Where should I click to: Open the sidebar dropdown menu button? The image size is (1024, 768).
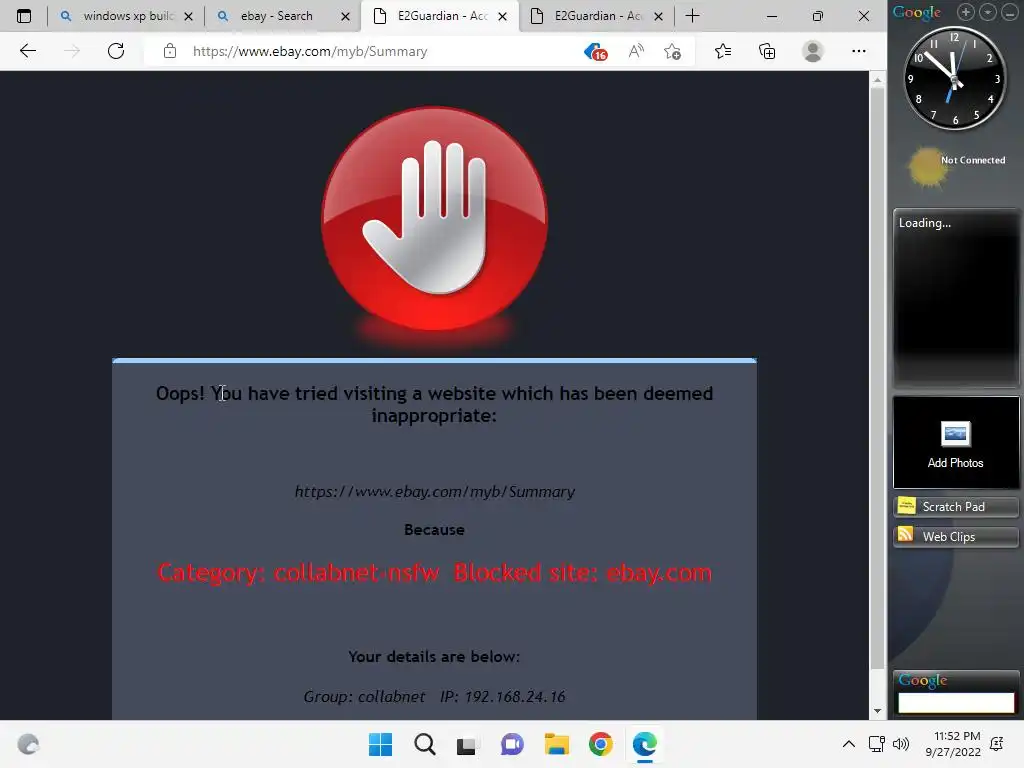point(987,12)
